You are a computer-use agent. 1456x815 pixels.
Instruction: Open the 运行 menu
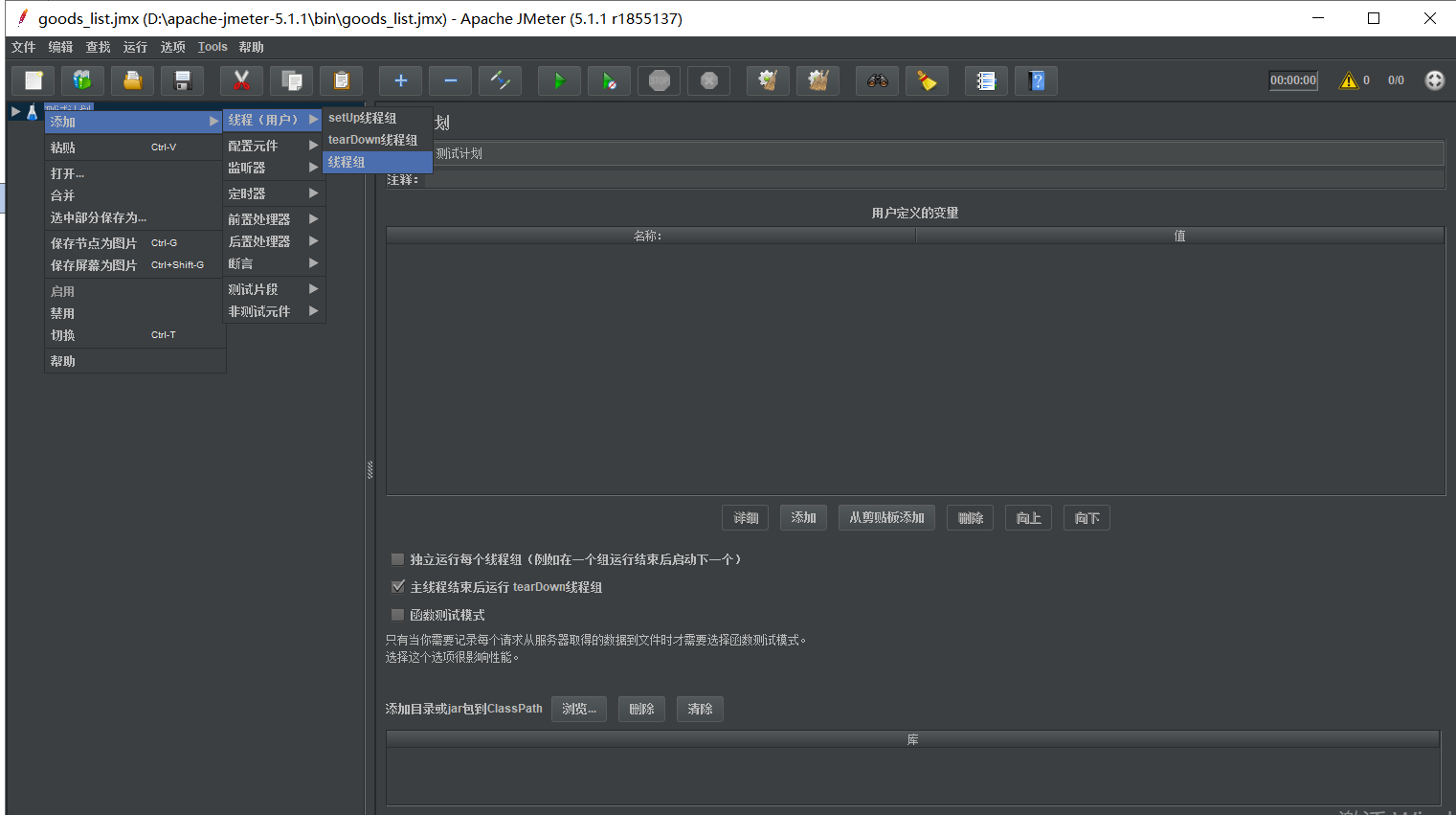click(x=136, y=47)
